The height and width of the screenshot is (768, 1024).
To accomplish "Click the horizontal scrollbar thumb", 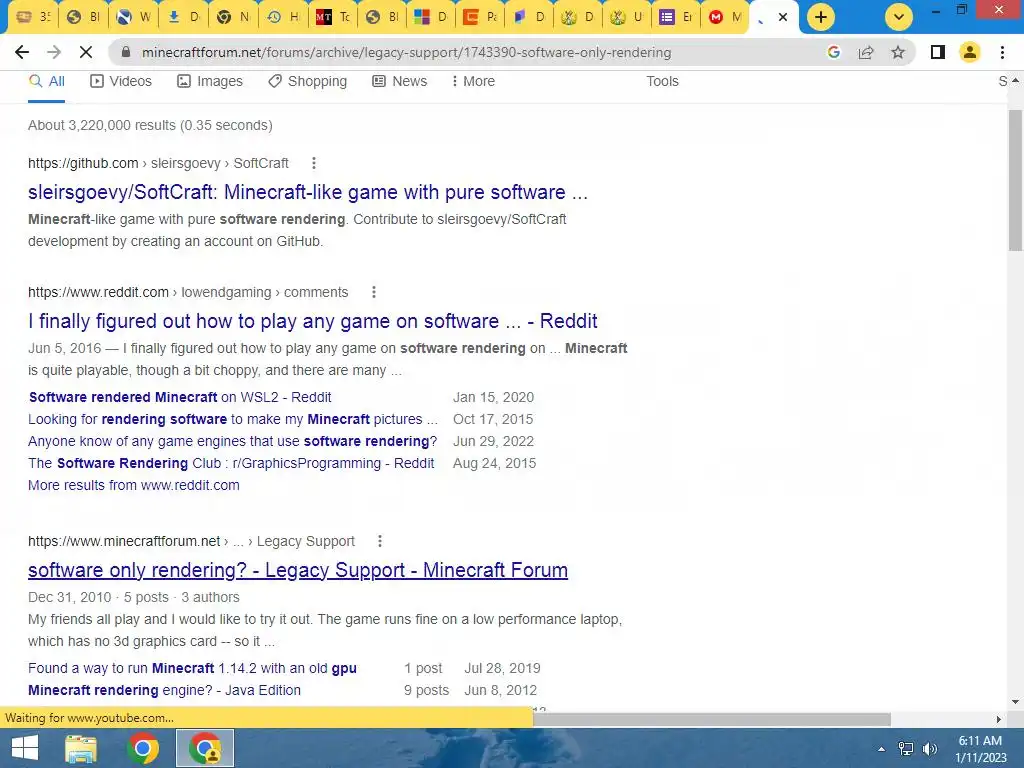I will 712,719.
